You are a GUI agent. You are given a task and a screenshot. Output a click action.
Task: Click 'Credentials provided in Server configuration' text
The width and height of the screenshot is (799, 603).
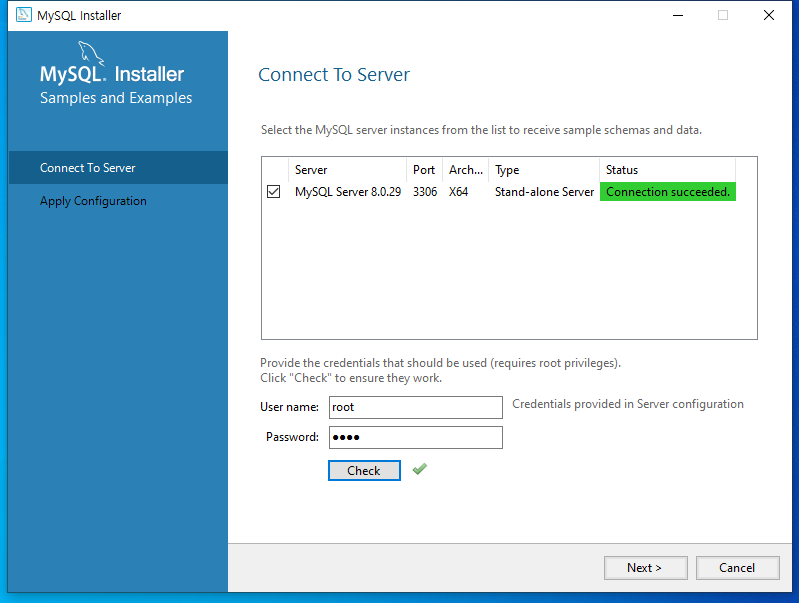coord(628,404)
